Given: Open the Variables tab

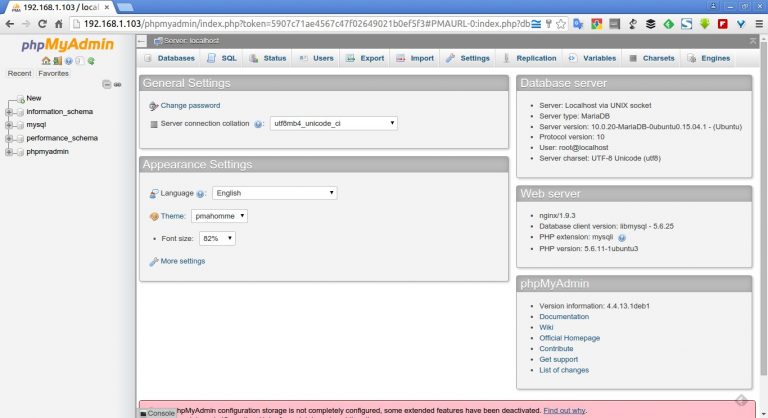Looking at the screenshot, I should (593, 58).
